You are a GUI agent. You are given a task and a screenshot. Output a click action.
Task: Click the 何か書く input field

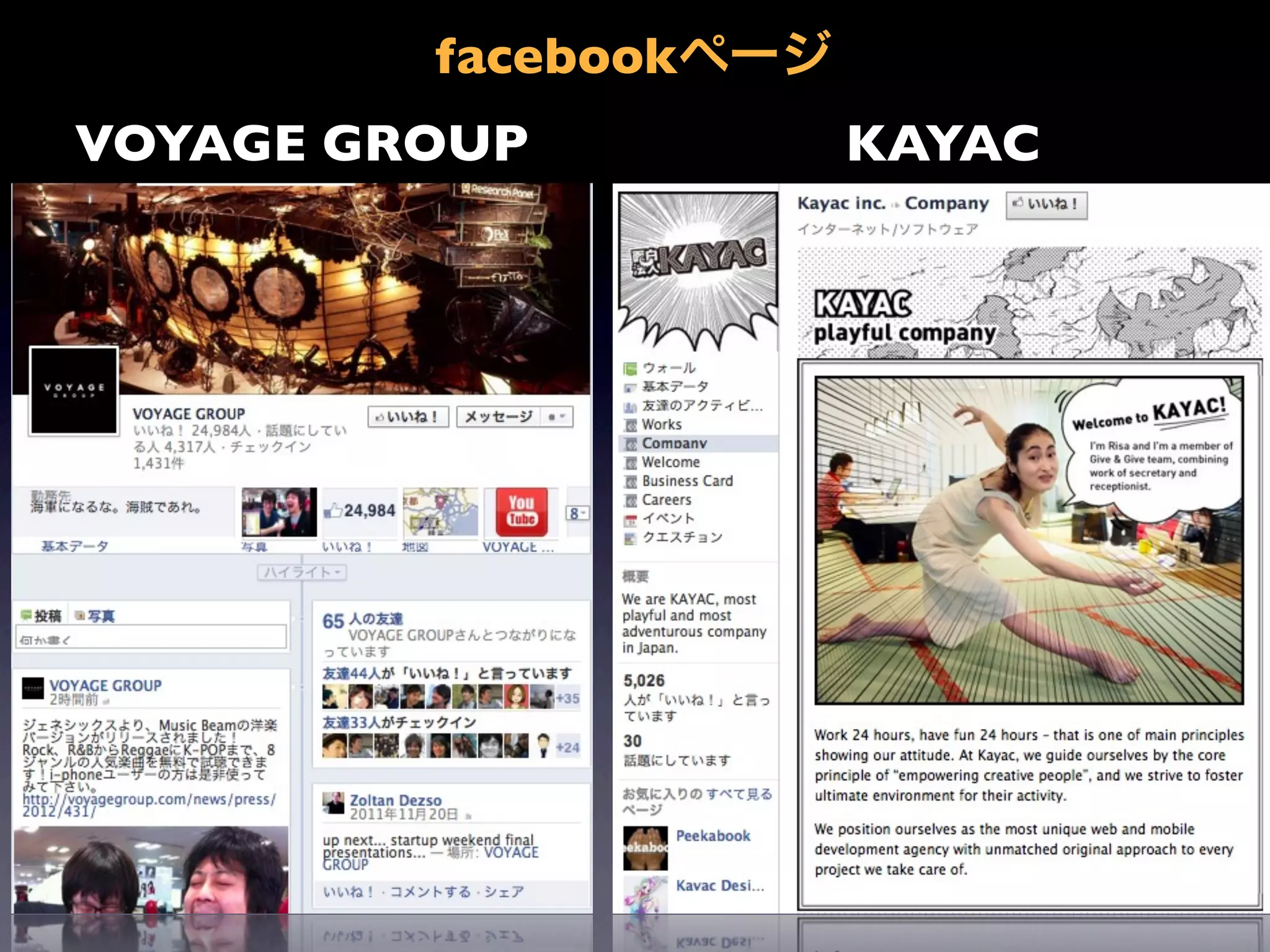pyautogui.click(x=151, y=637)
